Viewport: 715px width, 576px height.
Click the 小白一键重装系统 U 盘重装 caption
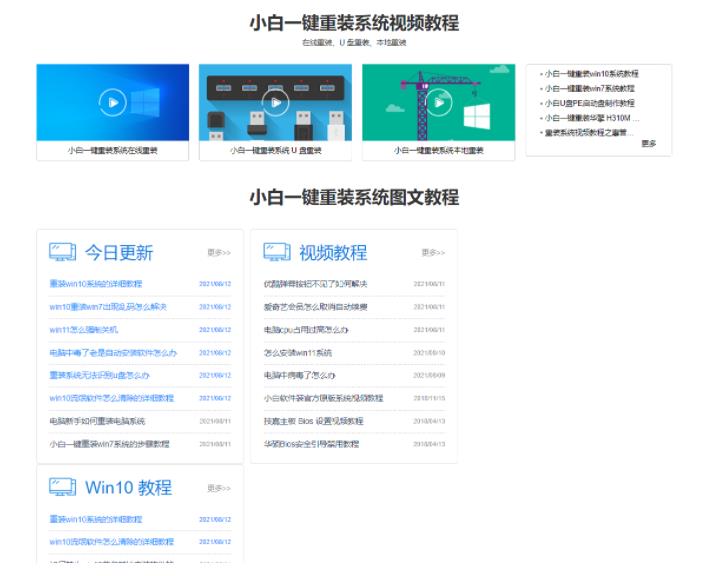pyautogui.click(x=275, y=151)
